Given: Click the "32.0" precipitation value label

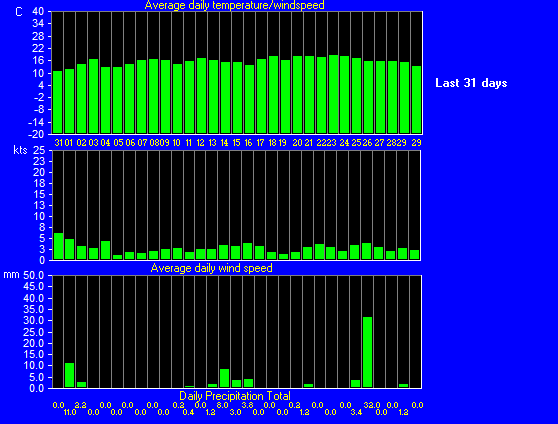Looking at the screenshot, I should tap(372, 405).
